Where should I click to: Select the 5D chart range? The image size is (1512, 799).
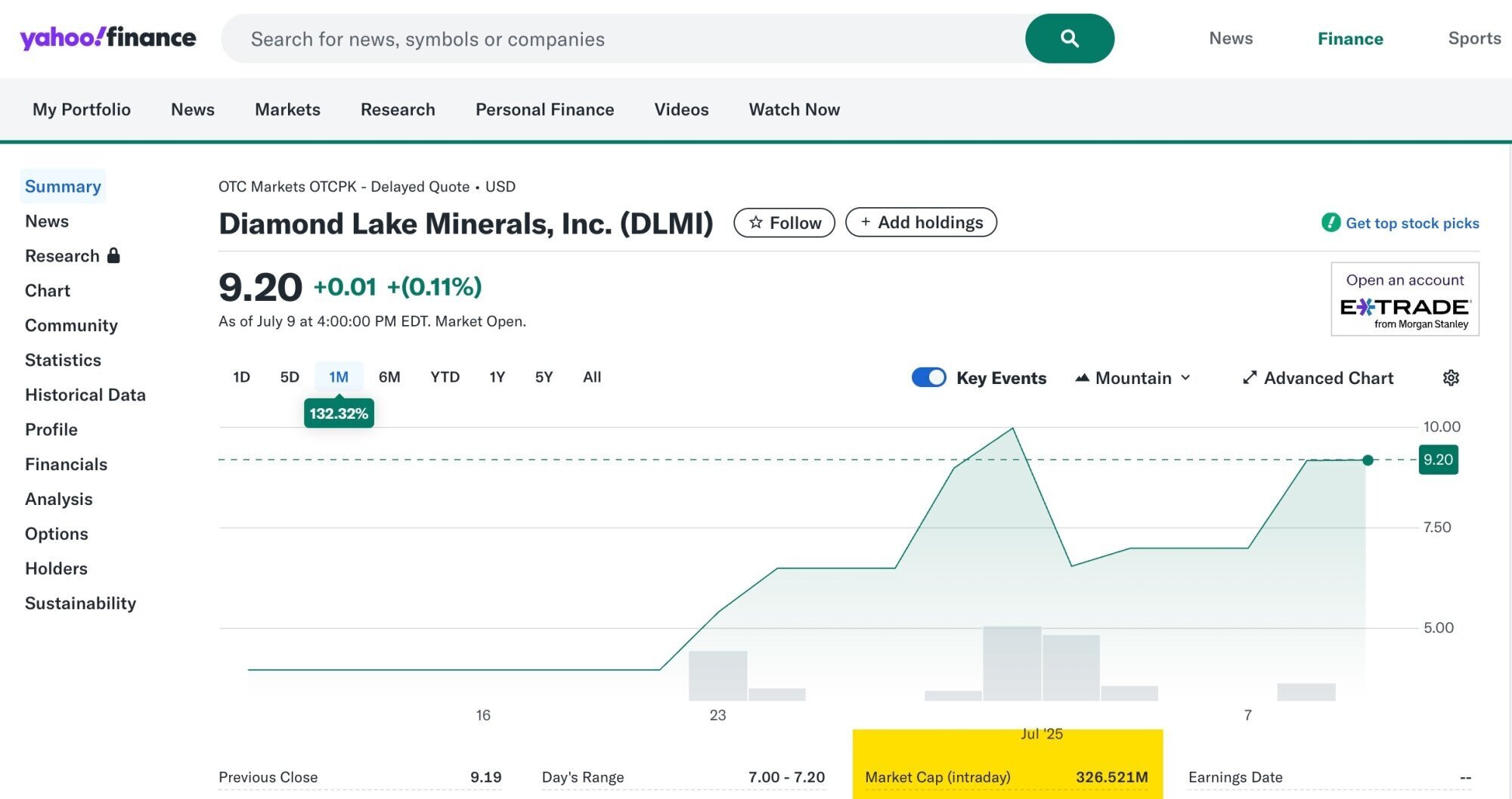tap(290, 376)
